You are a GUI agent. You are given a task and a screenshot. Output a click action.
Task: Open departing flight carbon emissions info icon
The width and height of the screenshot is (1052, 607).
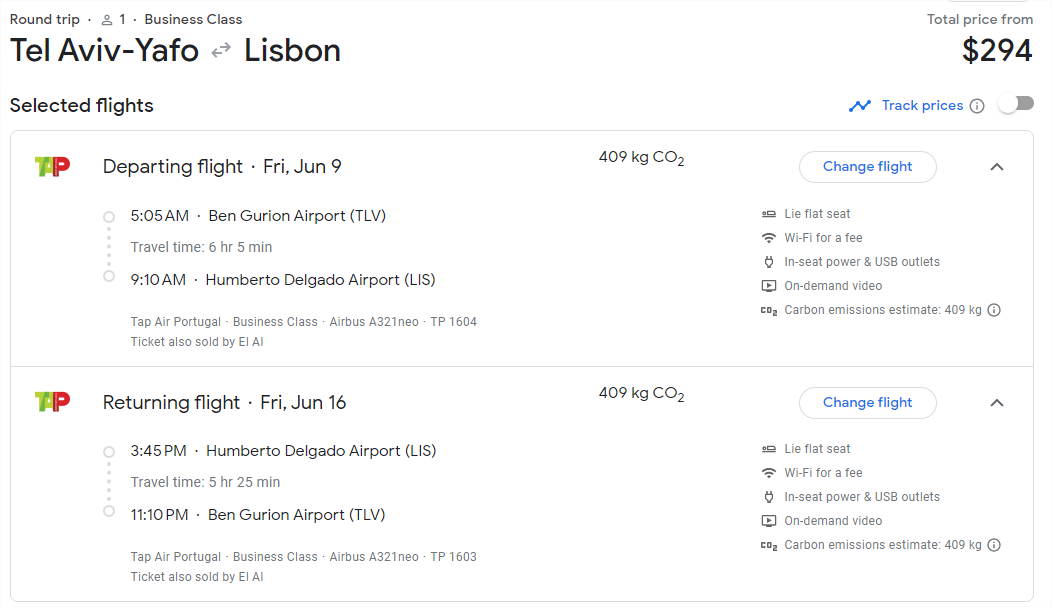pyautogui.click(x=994, y=310)
